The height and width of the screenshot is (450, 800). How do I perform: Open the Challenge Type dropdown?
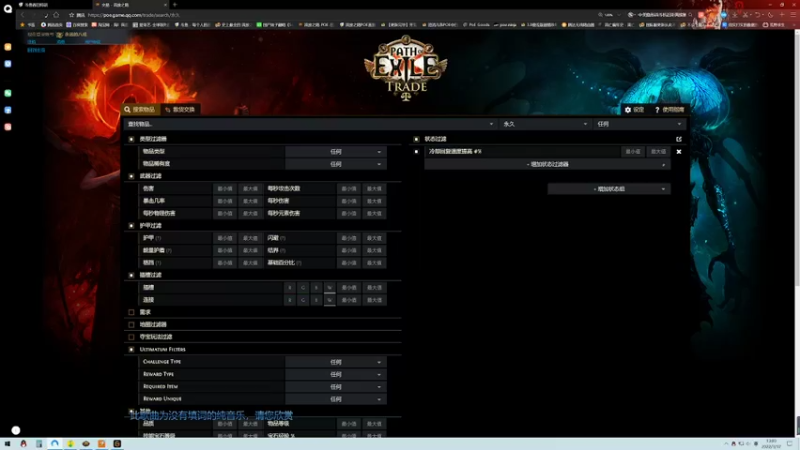[335, 362]
